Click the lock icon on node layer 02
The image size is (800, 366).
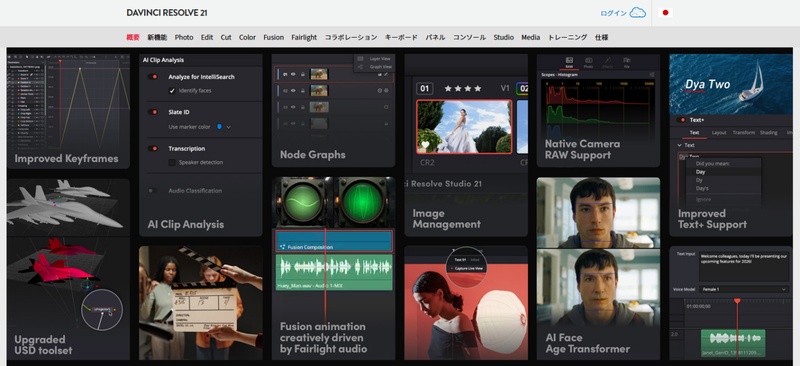tap(303, 90)
